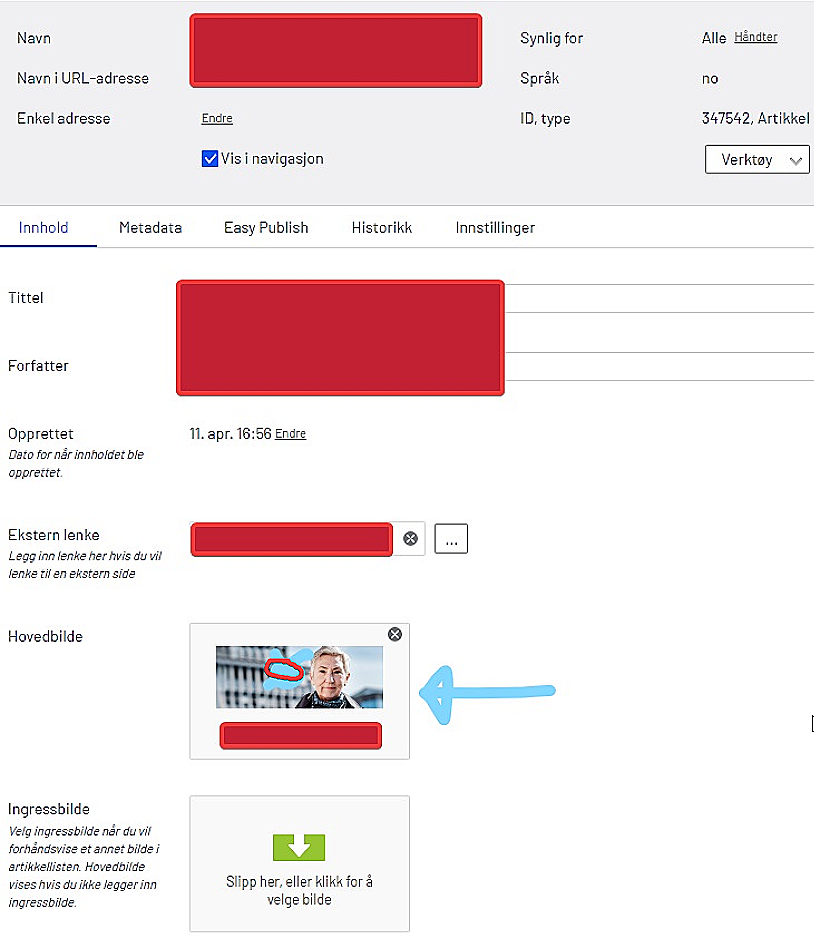Open the Metadata tab
The height and width of the screenshot is (939, 814).
coord(150,228)
